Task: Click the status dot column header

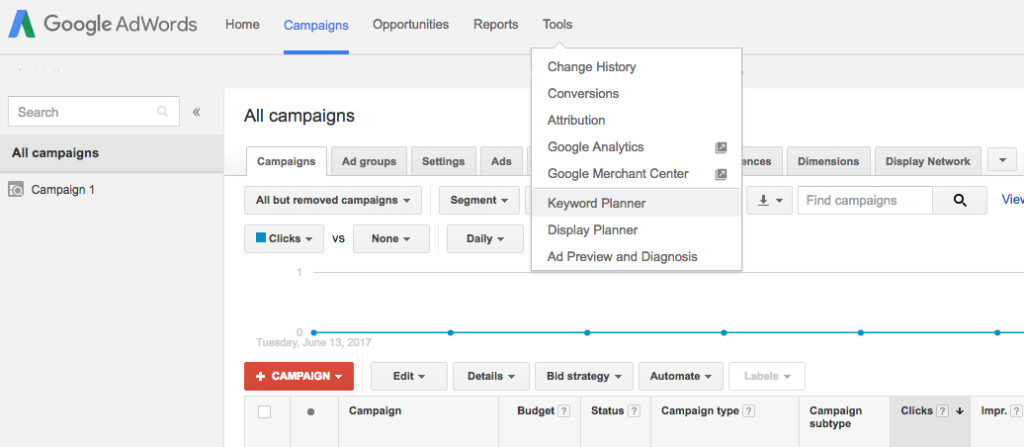Action: pos(311,412)
